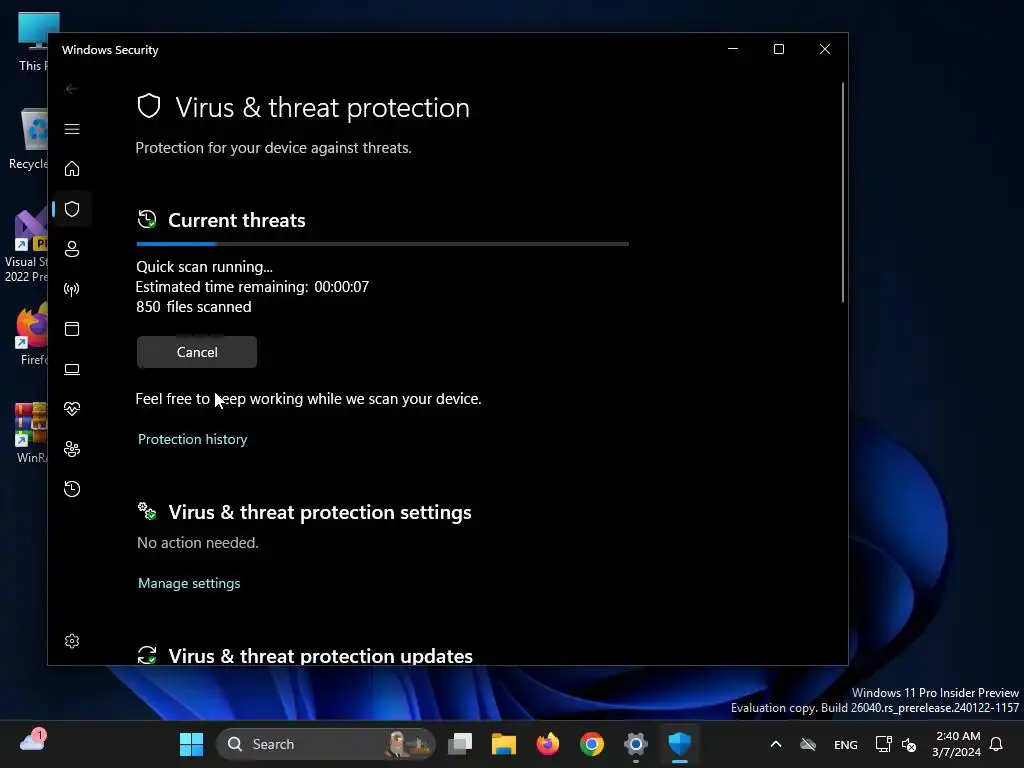
Task: Click the Windows Security vertical scrollbar
Action: pyautogui.click(x=843, y=193)
